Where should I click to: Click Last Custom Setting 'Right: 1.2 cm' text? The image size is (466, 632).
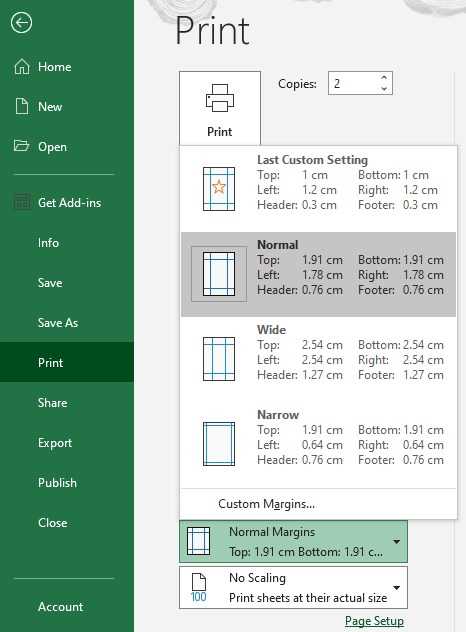click(398, 190)
